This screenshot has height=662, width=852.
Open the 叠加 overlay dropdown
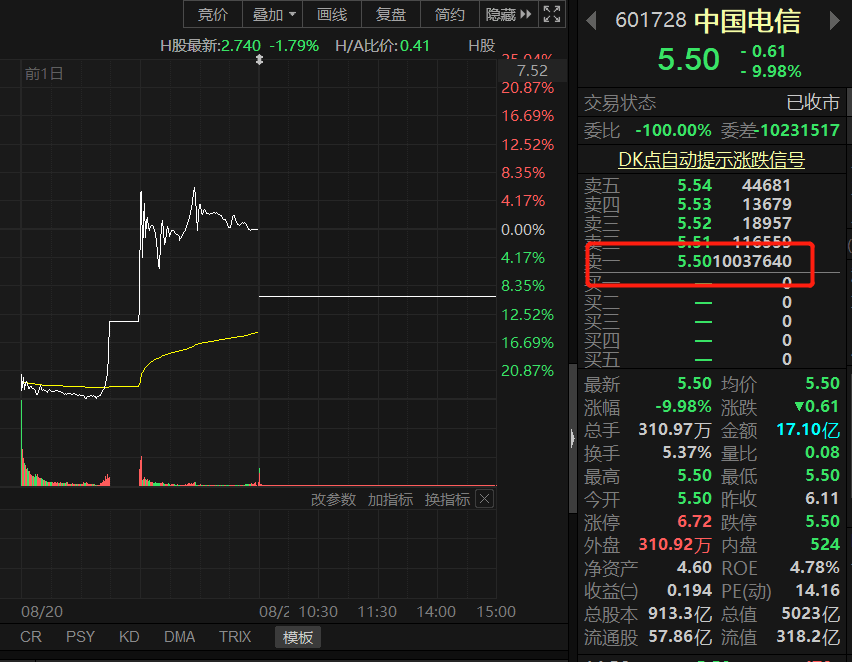click(275, 14)
